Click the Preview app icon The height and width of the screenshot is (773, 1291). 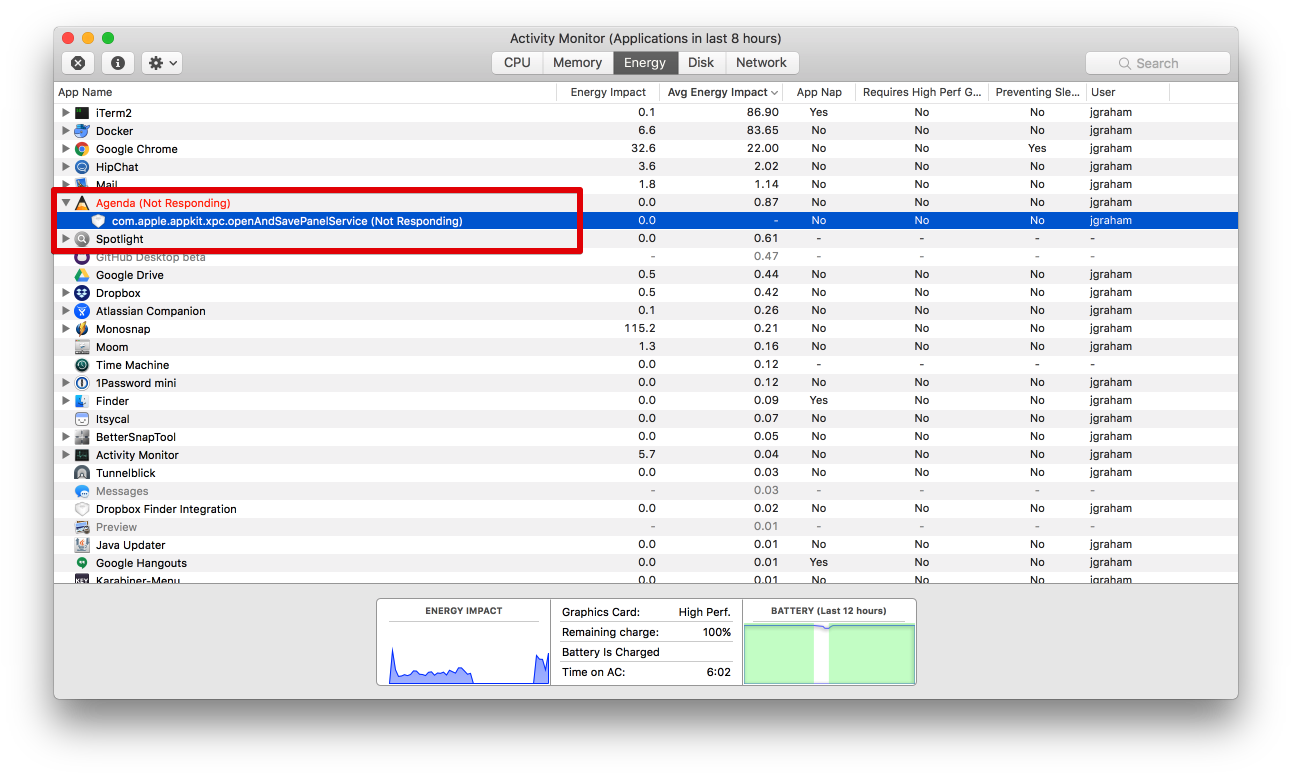(82, 527)
